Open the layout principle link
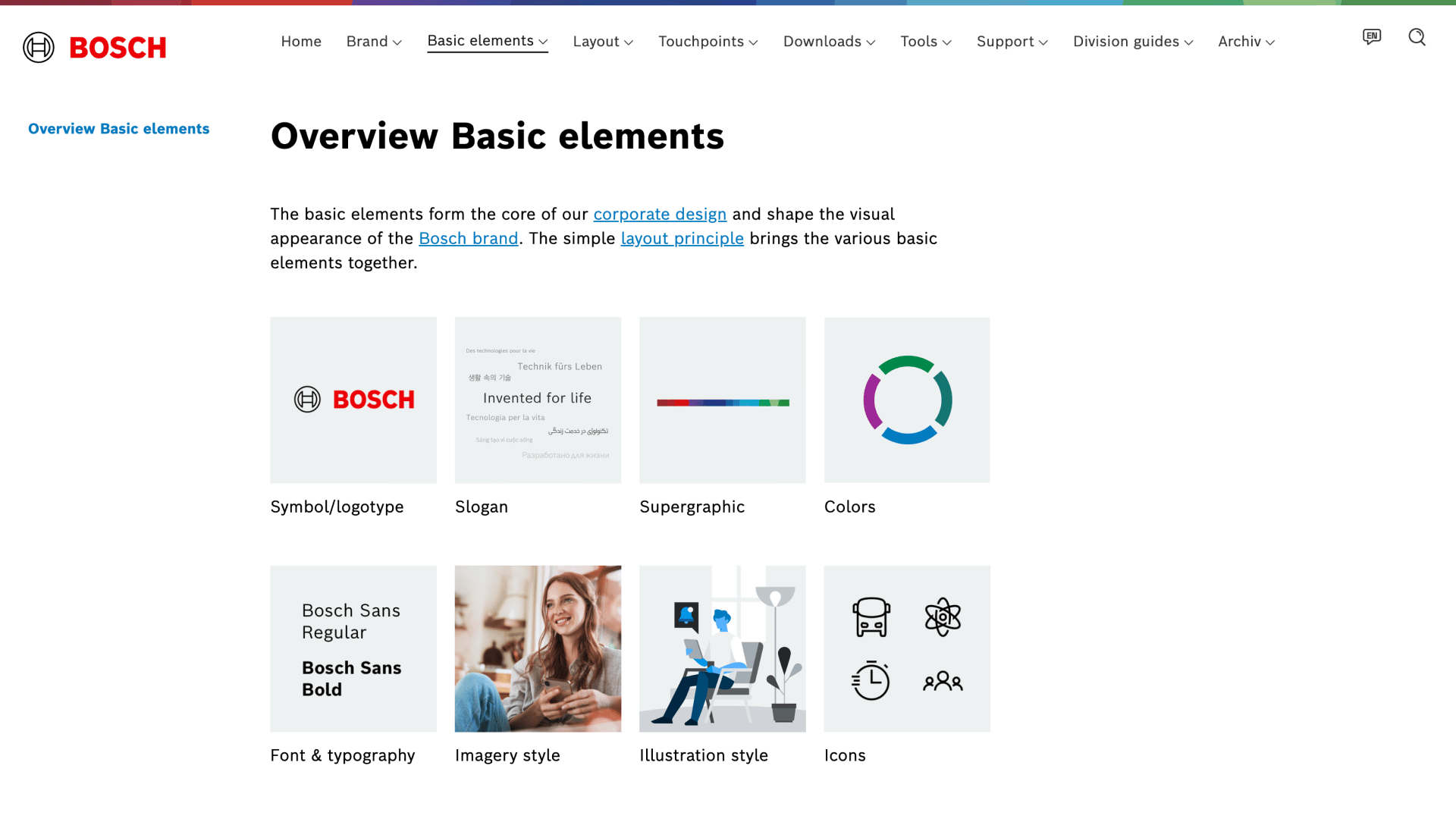The image size is (1456, 819). [x=682, y=239]
